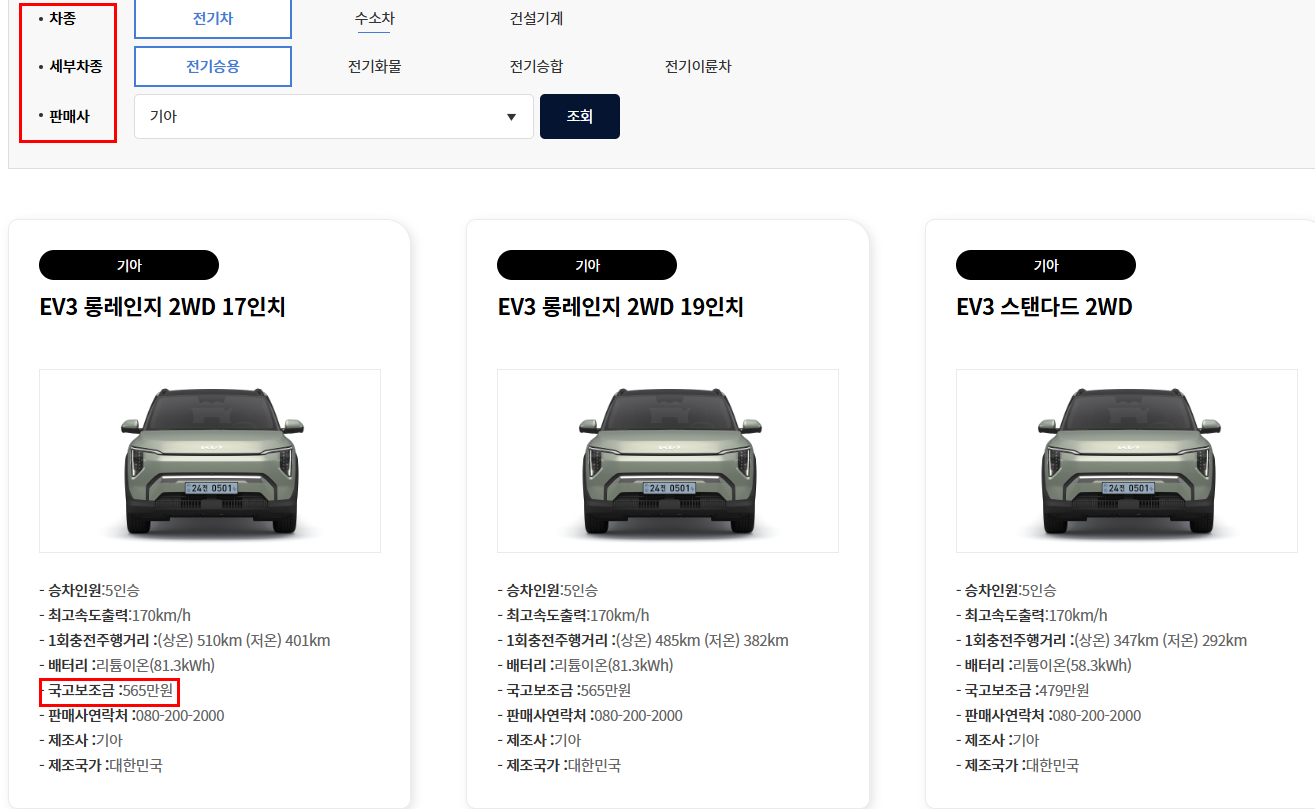Screen dimensions: 1315x809
Task: Click 승차인원 5인승 on 19인치 card
Action: [x=547, y=590]
